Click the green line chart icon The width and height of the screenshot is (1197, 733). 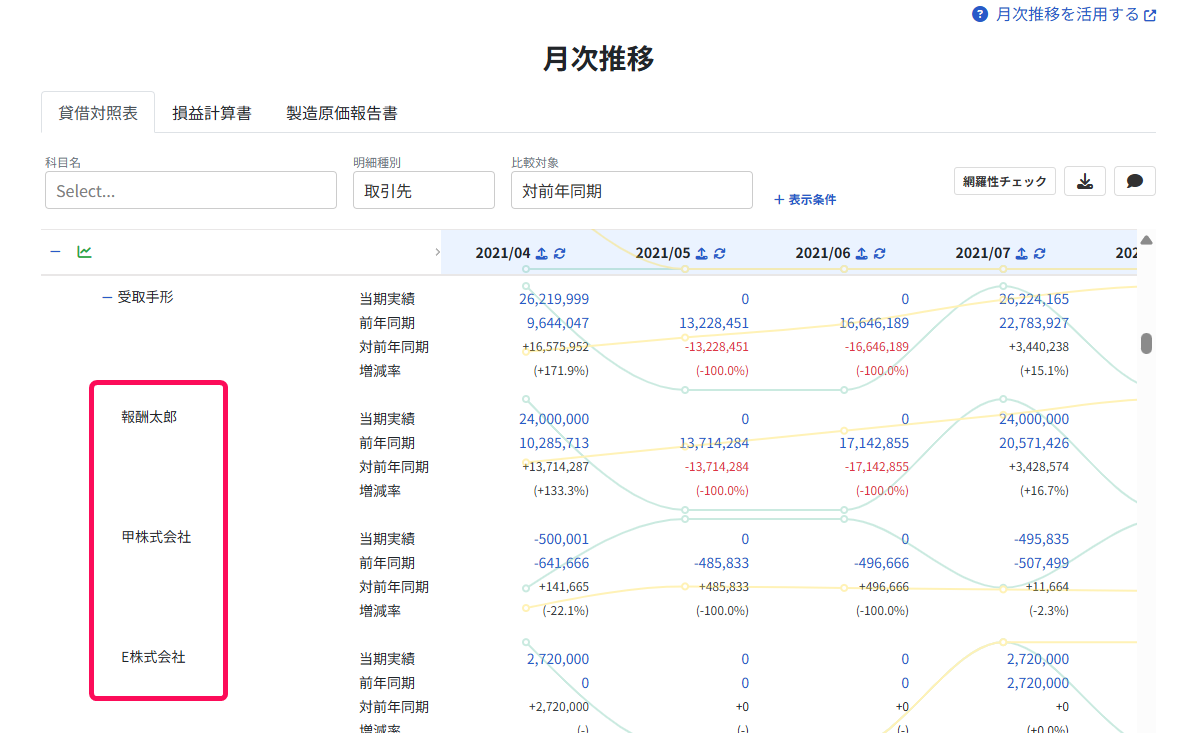[84, 252]
